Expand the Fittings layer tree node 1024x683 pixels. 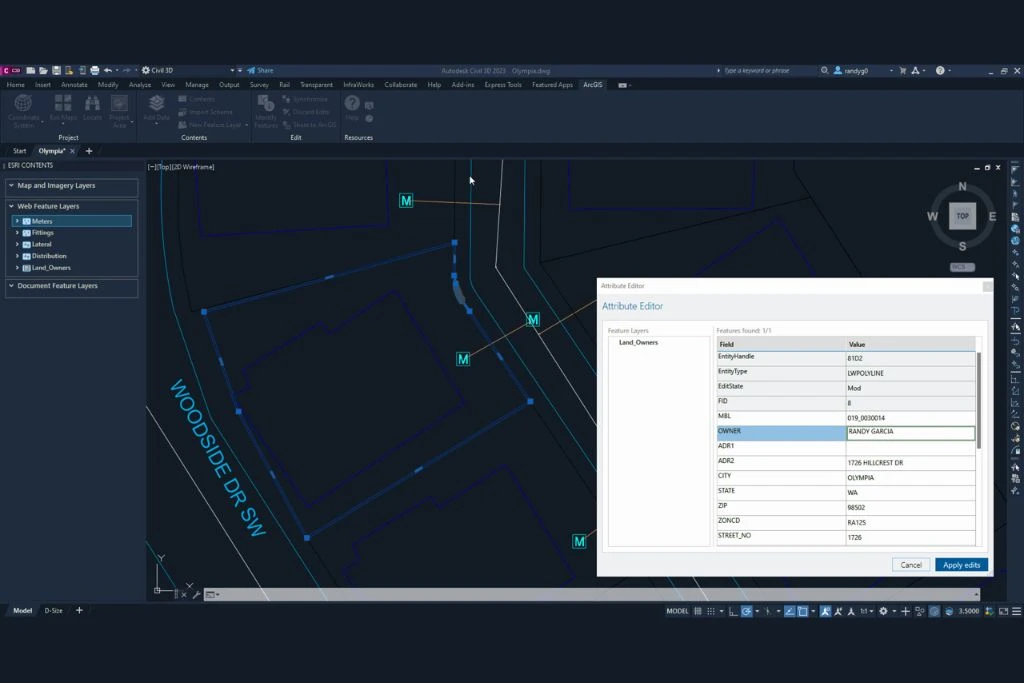point(17,232)
